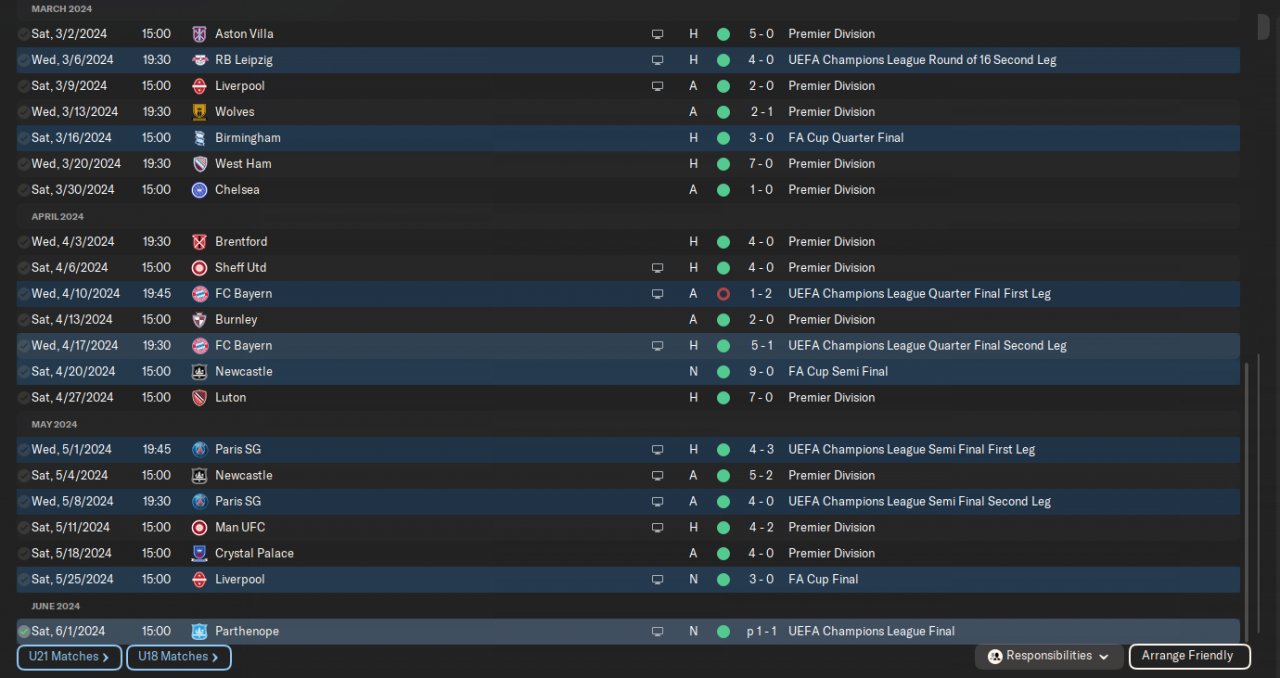Screen dimensions: 1280x678
Task: Click the Parthenope club badge
Action: [200, 632]
